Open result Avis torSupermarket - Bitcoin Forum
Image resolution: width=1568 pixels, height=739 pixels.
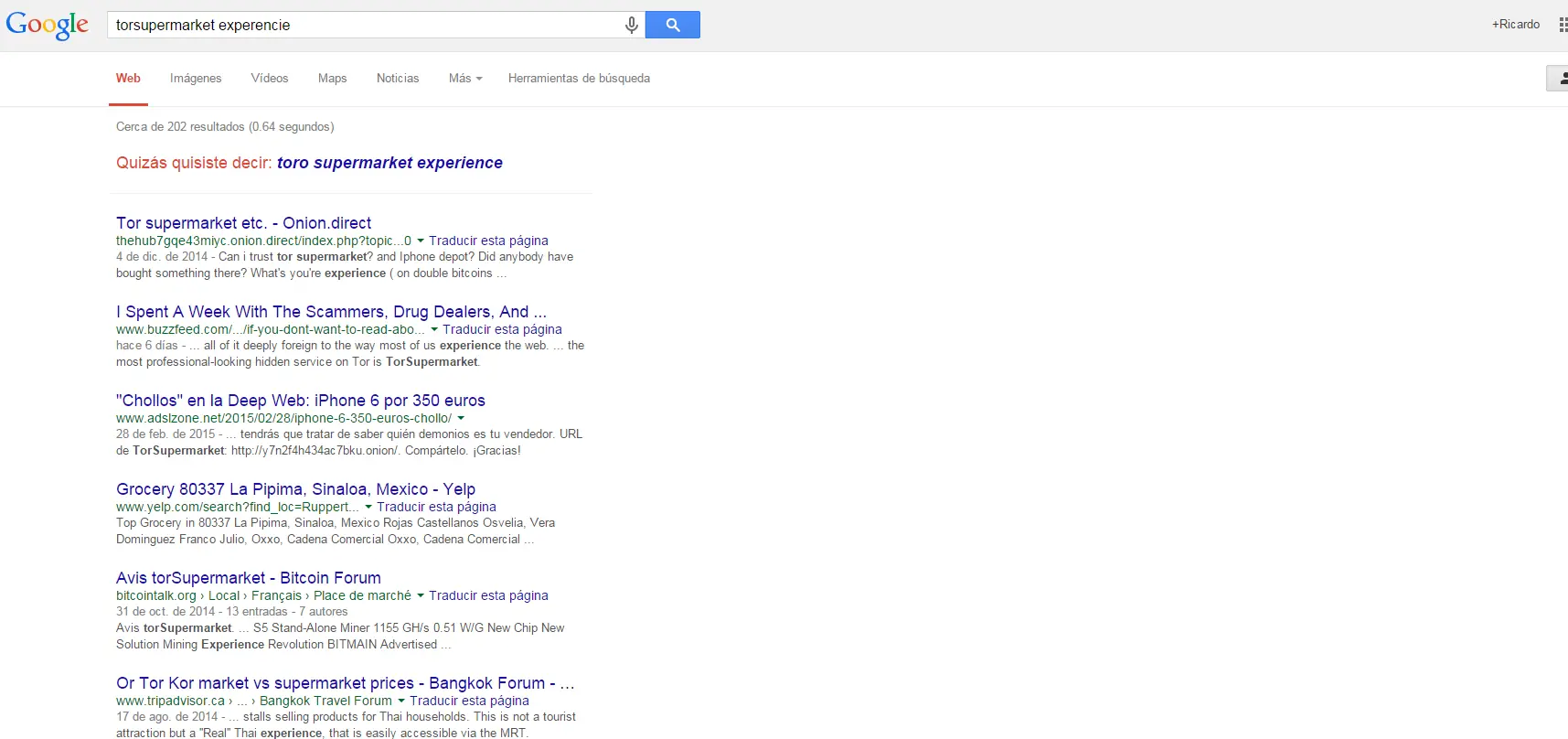[249, 578]
